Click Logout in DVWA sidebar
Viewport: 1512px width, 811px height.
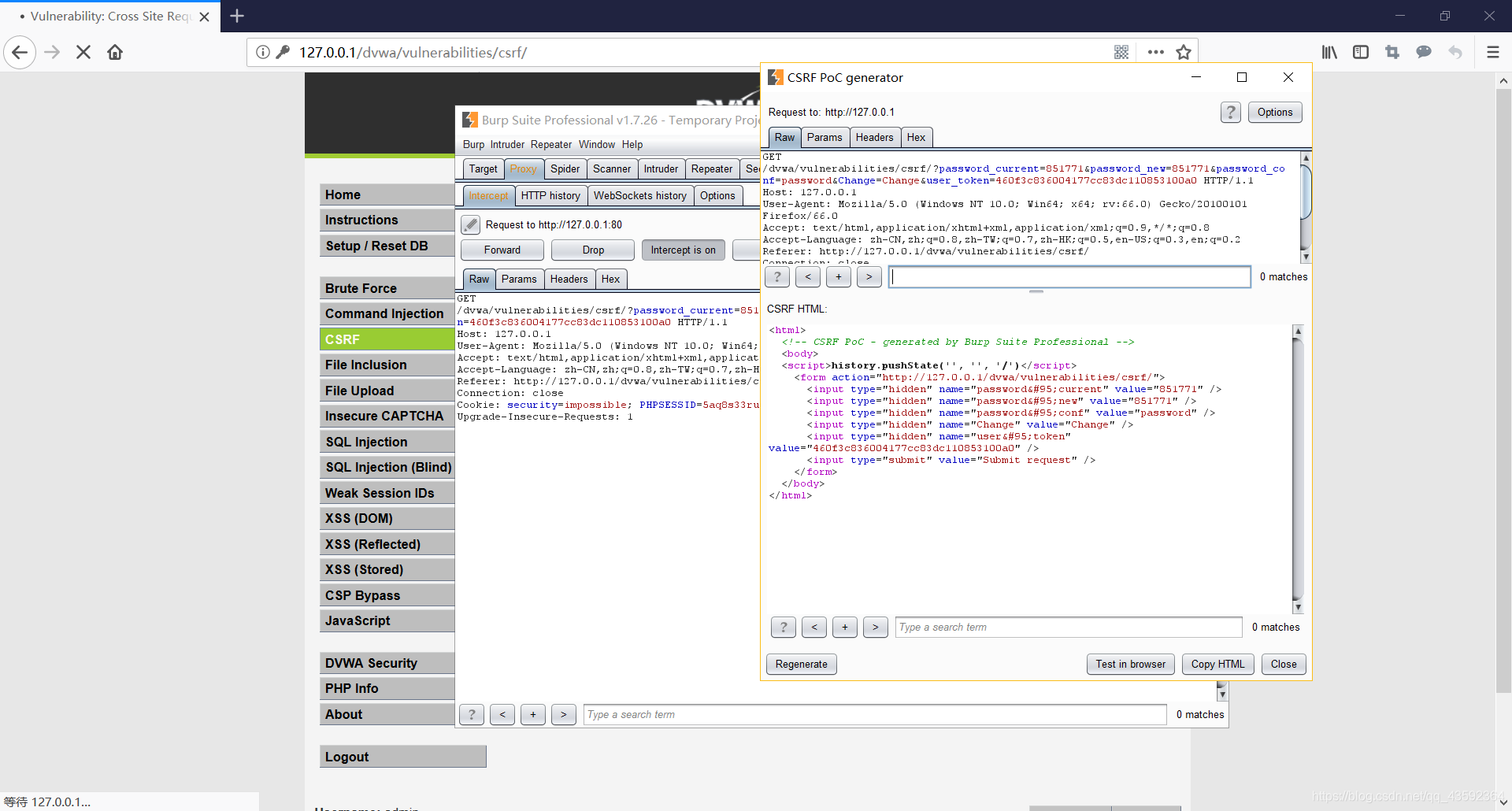(x=403, y=757)
